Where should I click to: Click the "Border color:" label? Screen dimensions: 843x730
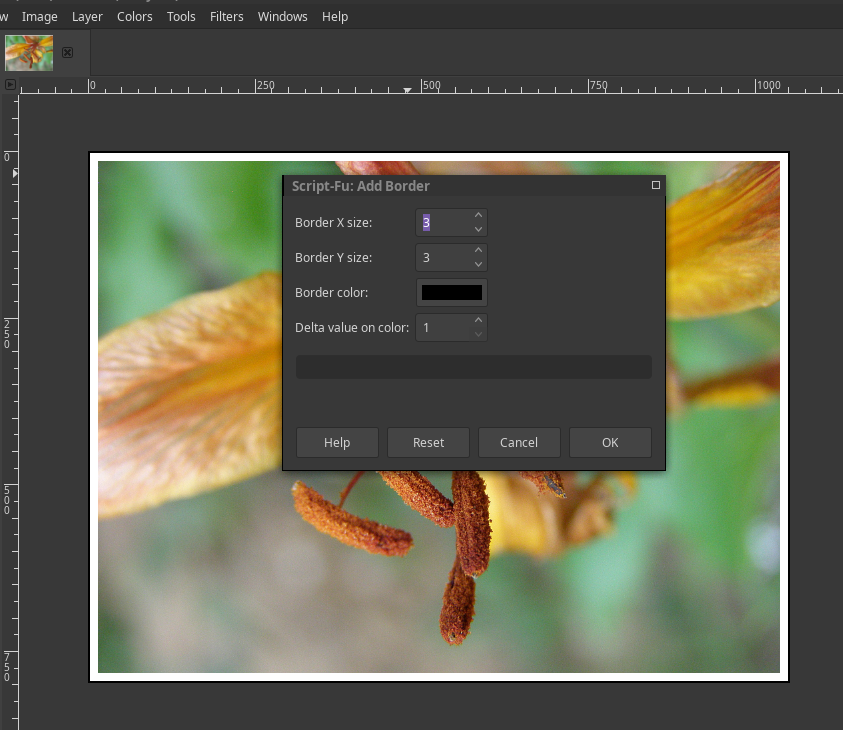tap(332, 292)
